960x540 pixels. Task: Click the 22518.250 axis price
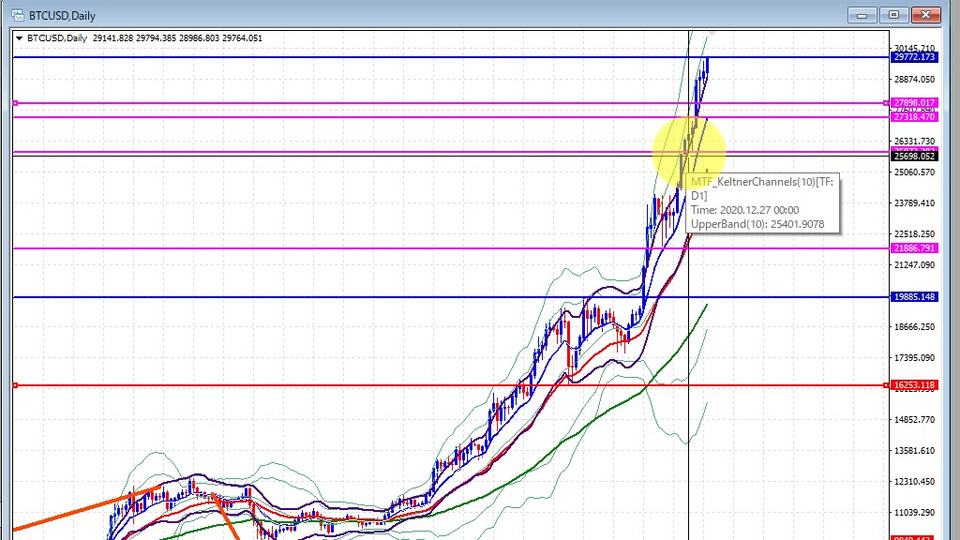tap(915, 234)
